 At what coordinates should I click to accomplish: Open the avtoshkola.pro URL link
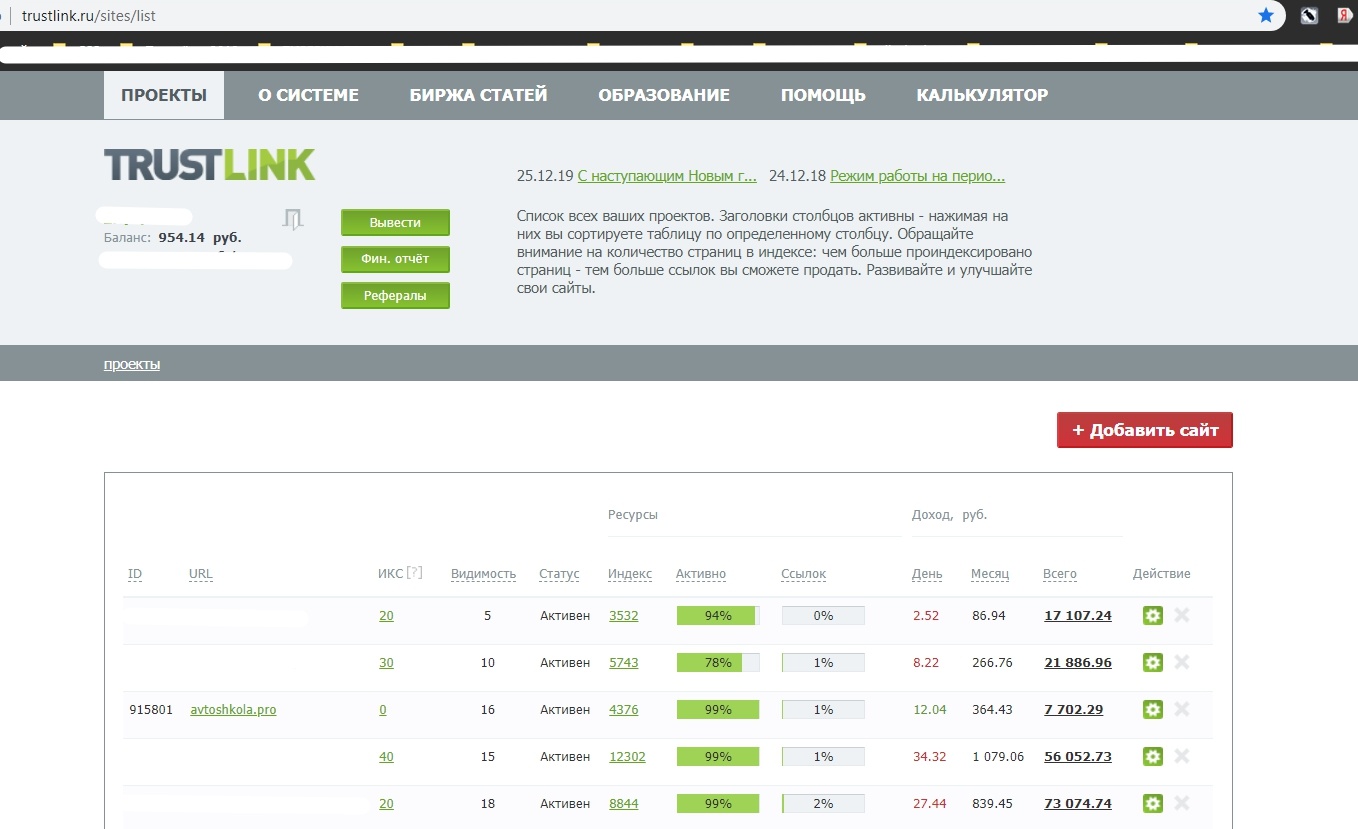pos(233,710)
